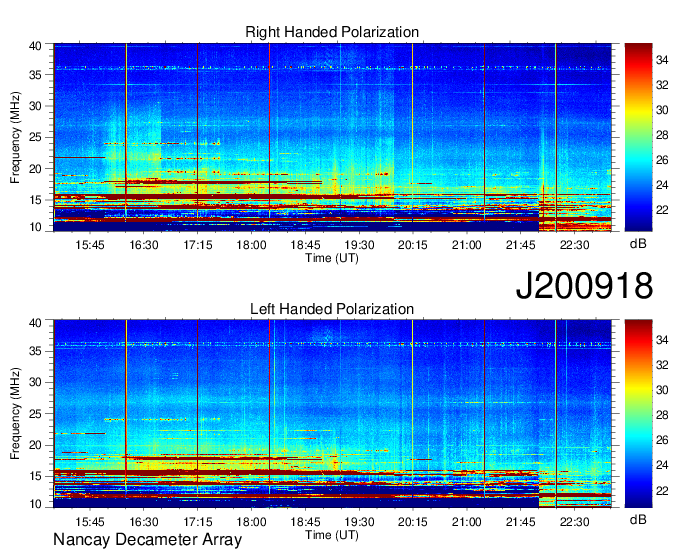Click the 18:45 time tick under Right Handed plot
The width and height of the screenshot is (680, 552).
coord(305,245)
